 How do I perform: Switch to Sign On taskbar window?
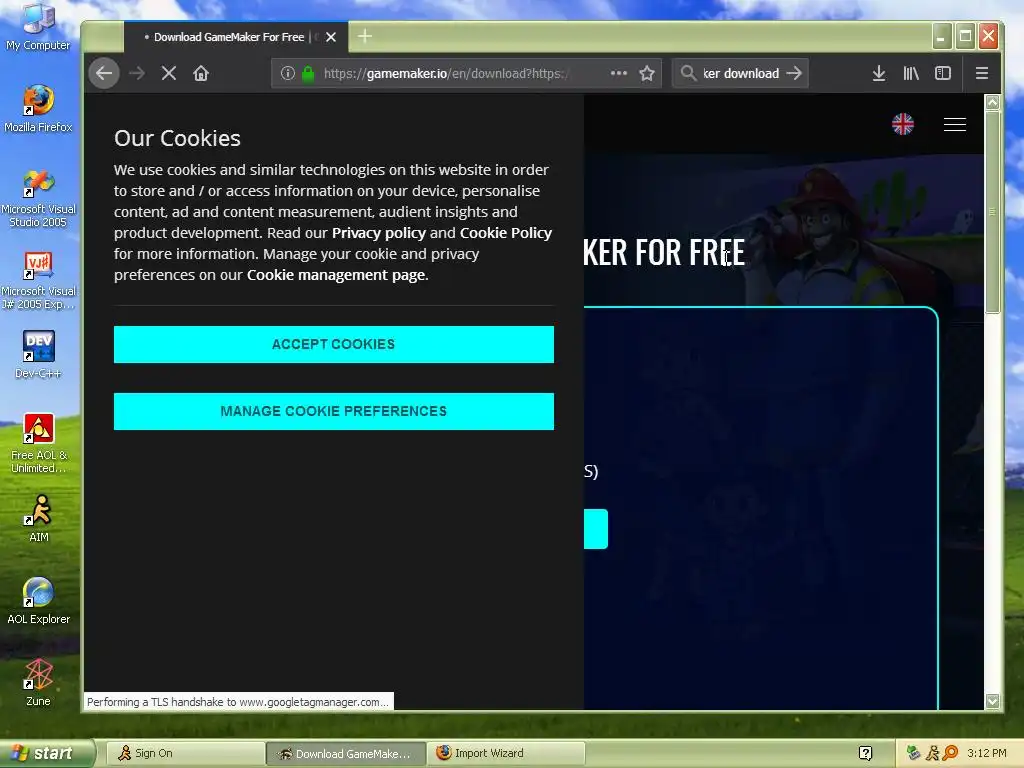(184, 753)
